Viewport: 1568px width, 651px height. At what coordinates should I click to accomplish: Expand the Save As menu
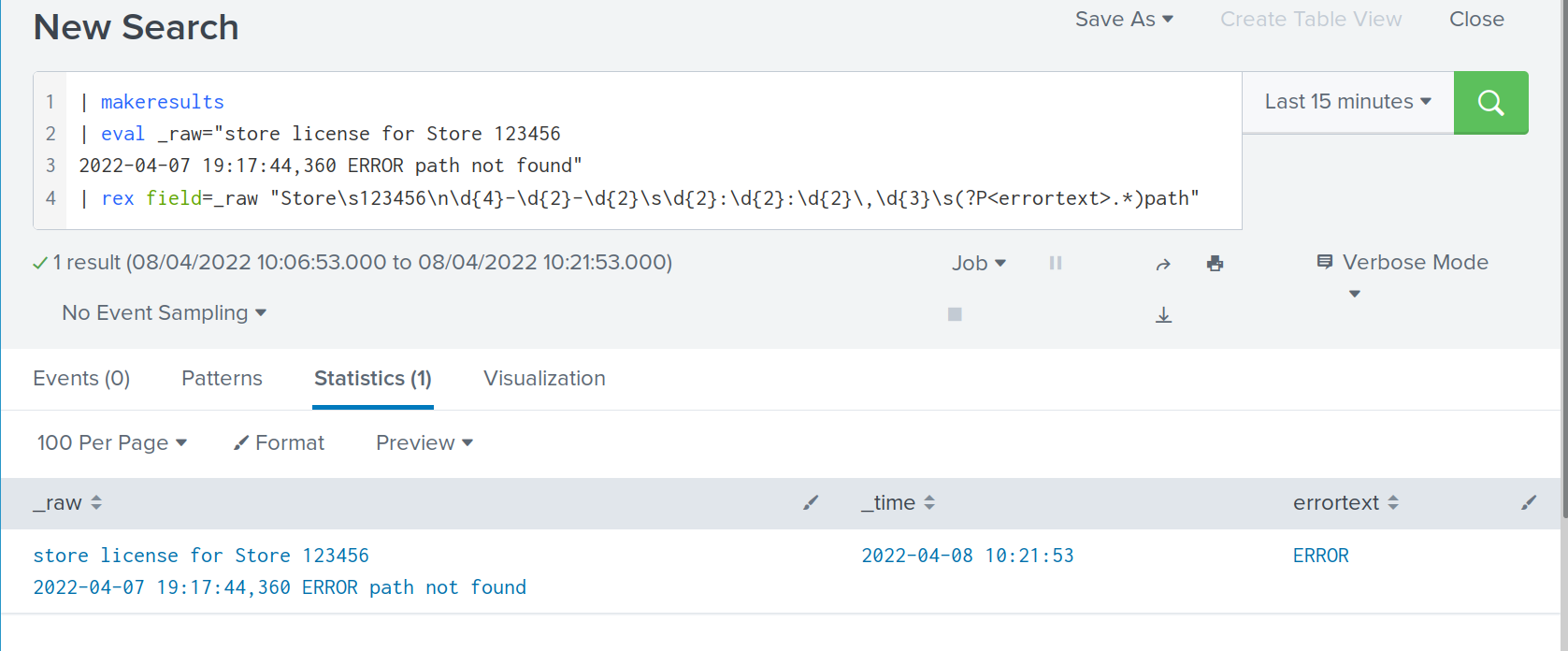point(1123,20)
